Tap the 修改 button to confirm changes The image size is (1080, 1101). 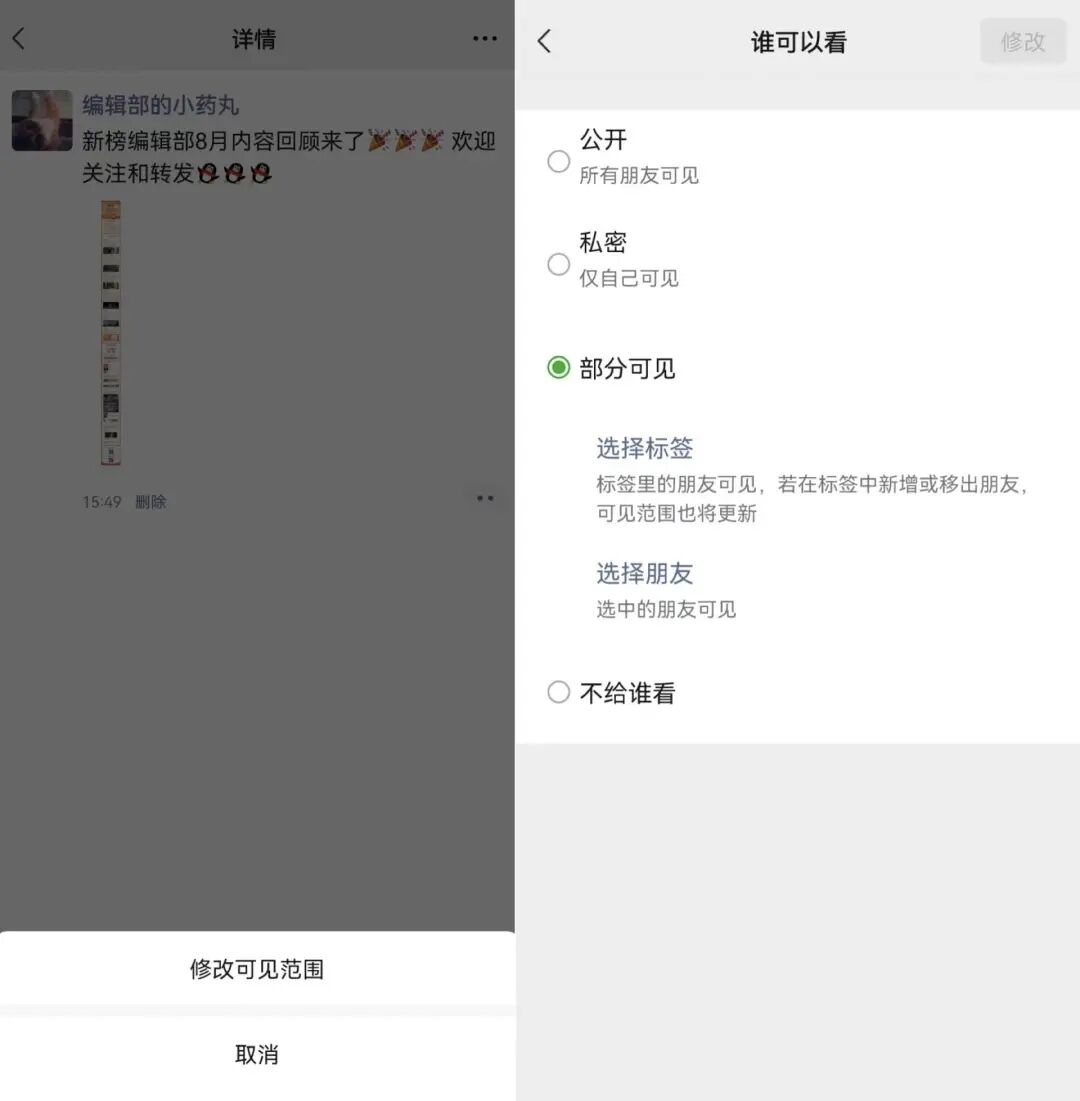[1022, 41]
